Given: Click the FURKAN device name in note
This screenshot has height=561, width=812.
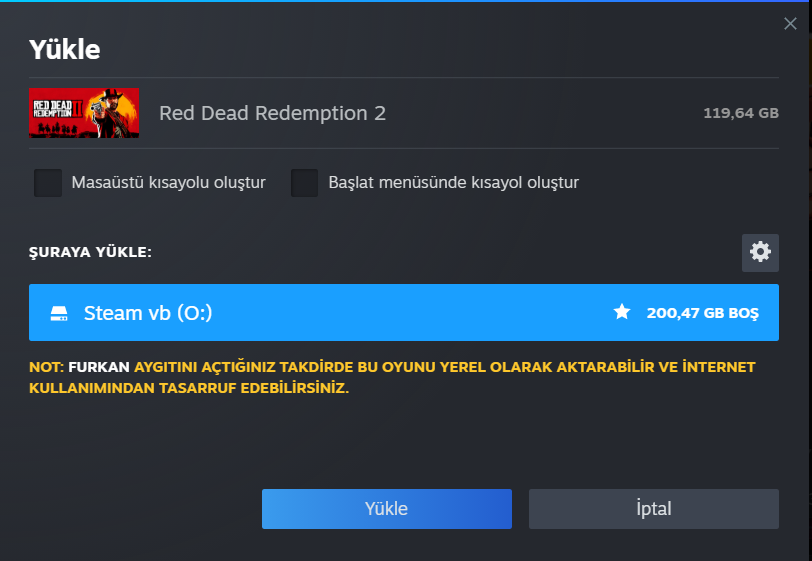Looking at the screenshot, I should click(98, 367).
